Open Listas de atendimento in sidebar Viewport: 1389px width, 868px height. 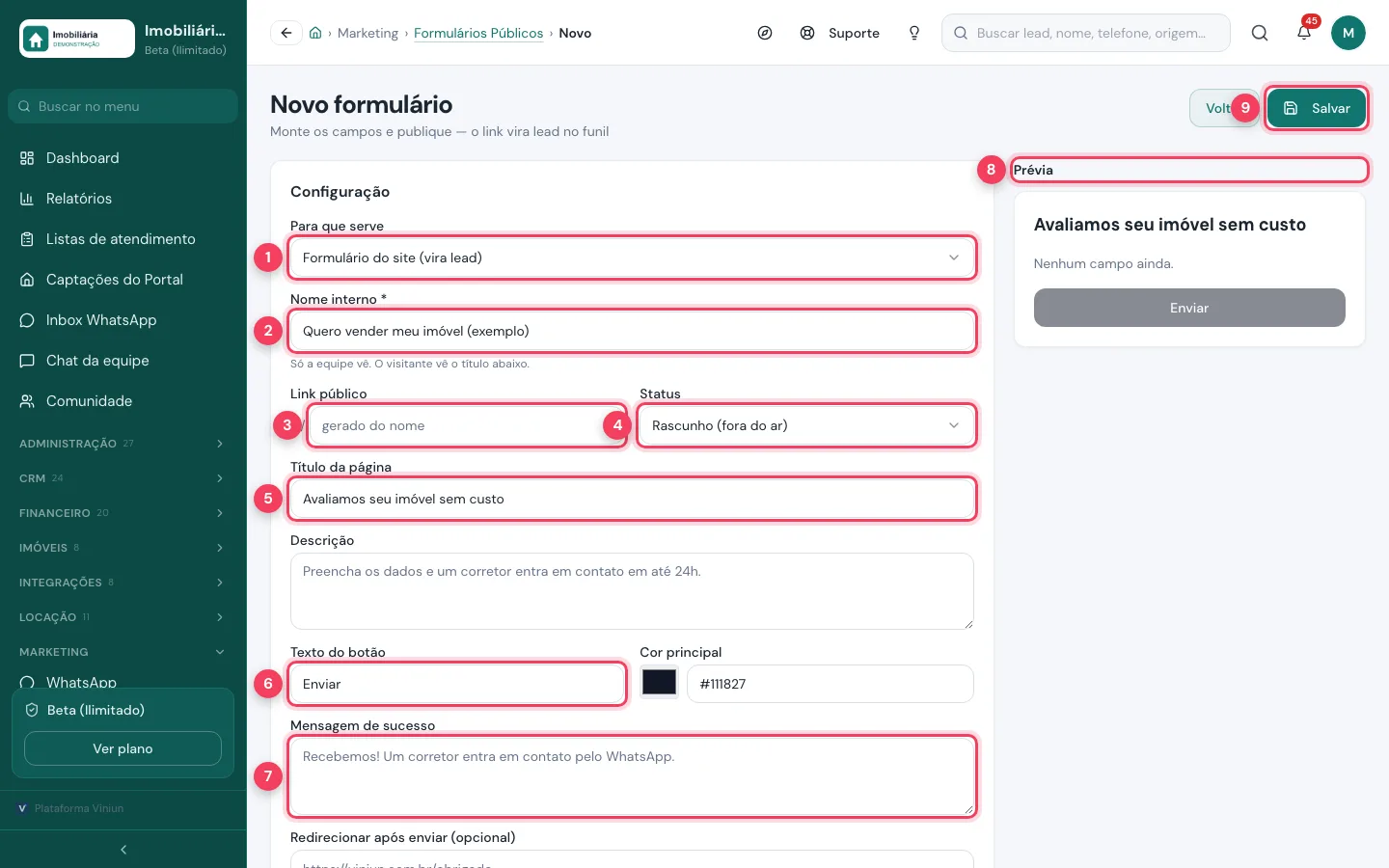[123, 239]
